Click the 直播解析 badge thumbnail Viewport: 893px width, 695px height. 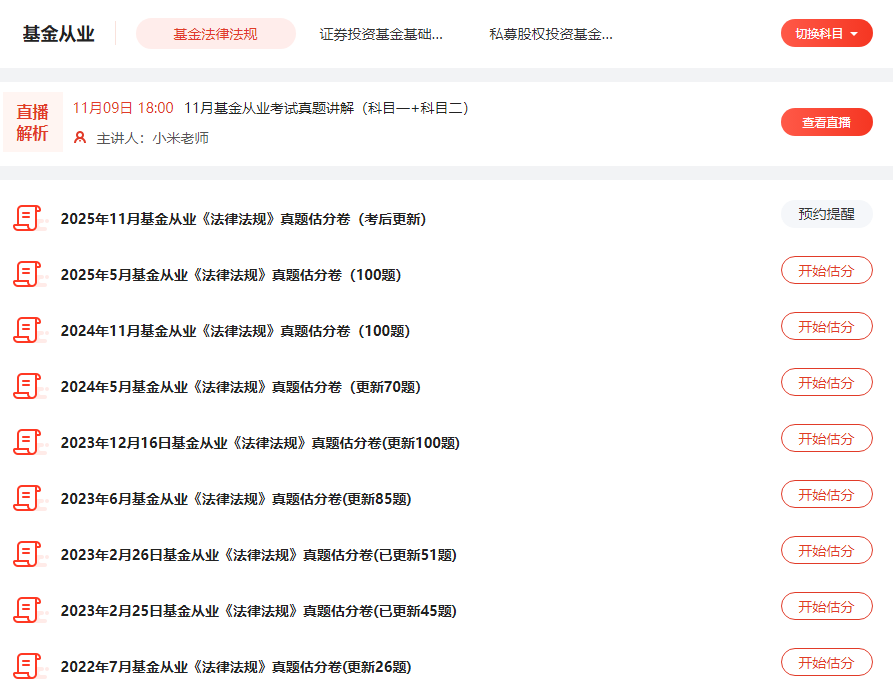pyautogui.click(x=32, y=123)
